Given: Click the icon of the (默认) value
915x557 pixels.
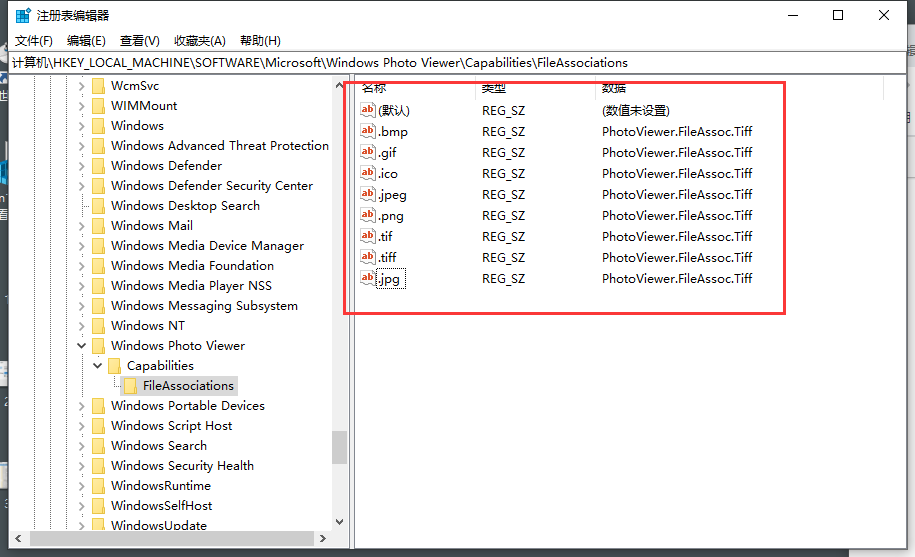Looking at the screenshot, I should point(368,110).
